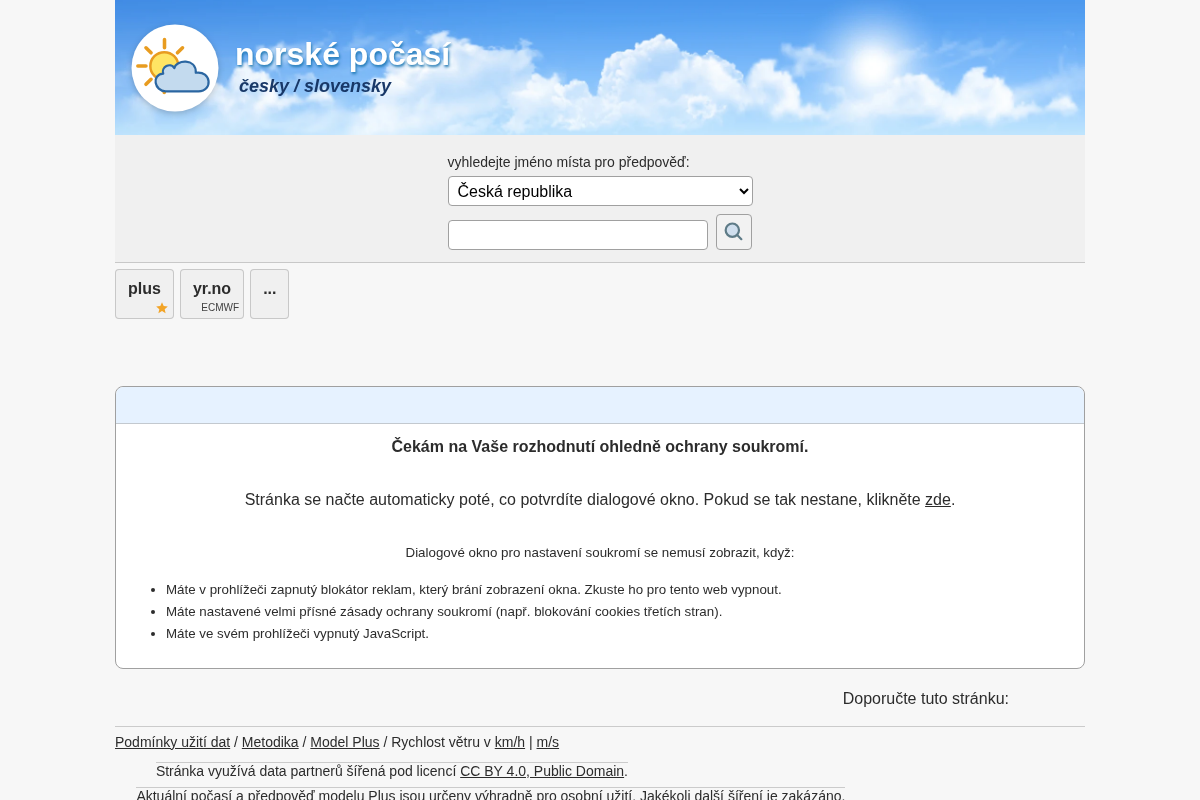The width and height of the screenshot is (1200, 800).
Task: Click the magnifier search button
Action: (x=734, y=232)
